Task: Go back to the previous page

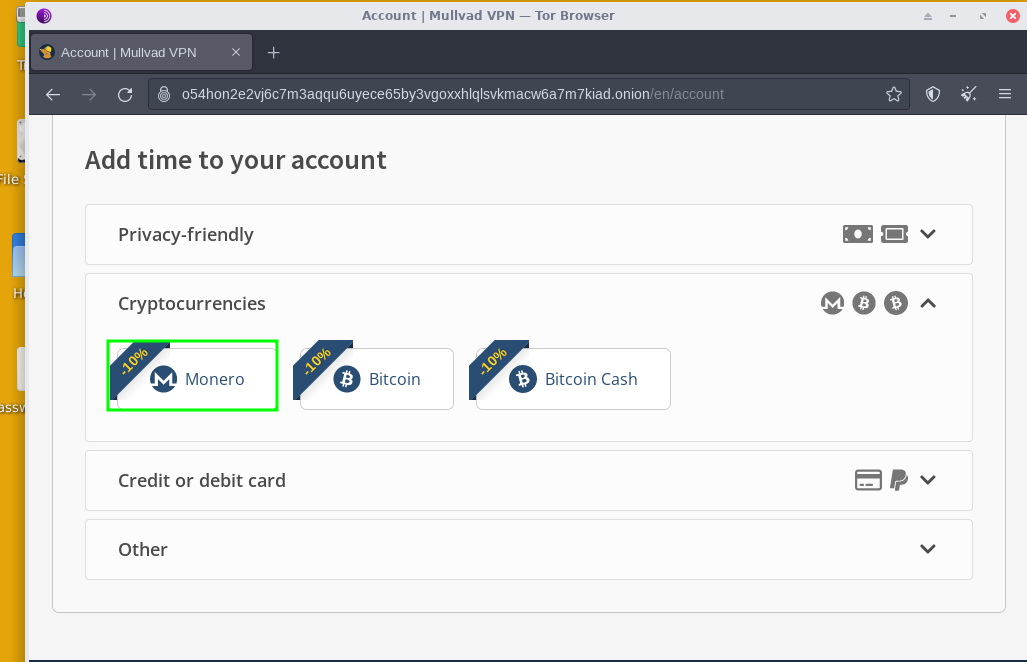Action: (53, 95)
